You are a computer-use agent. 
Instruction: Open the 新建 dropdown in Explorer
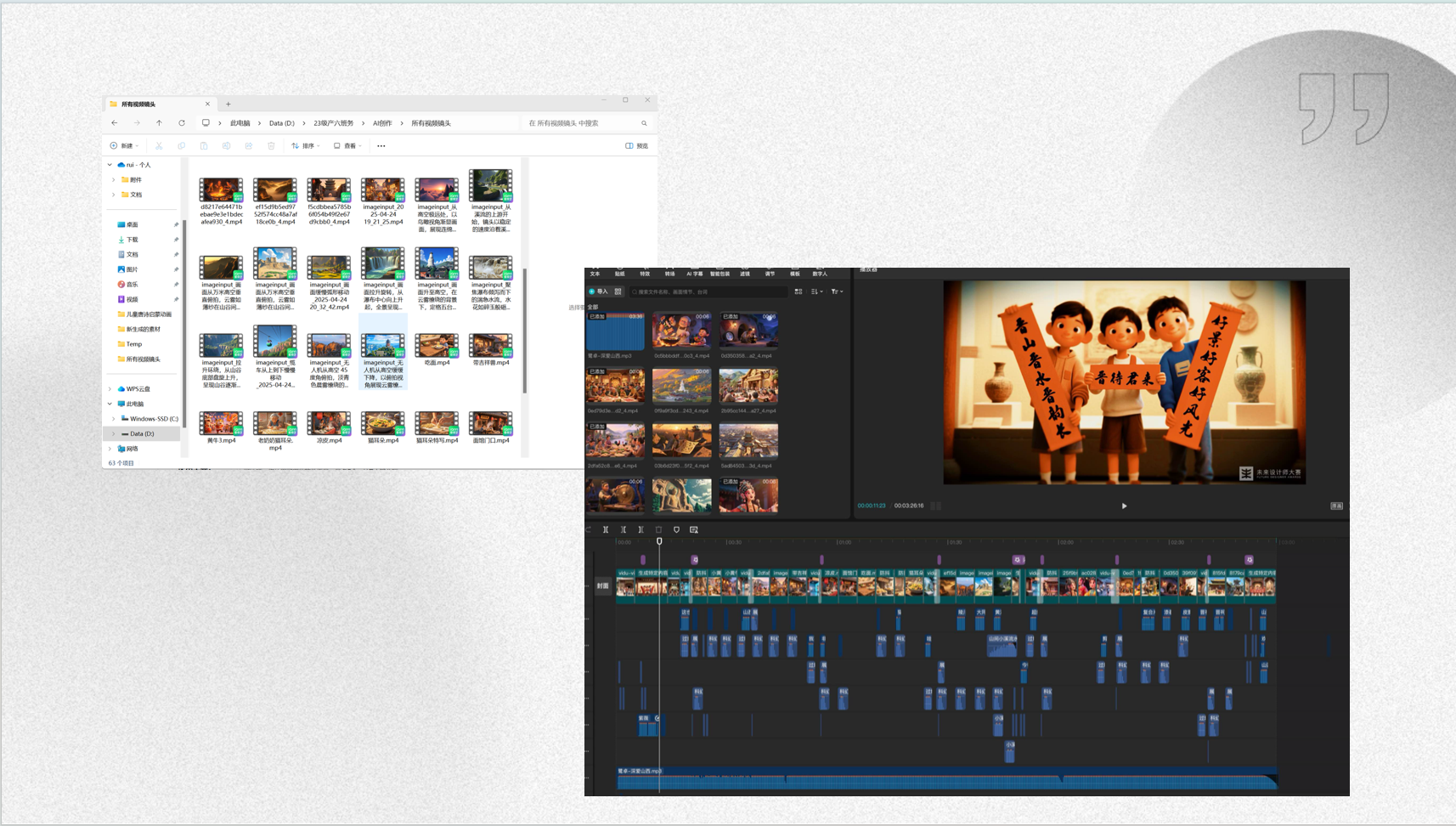point(124,146)
